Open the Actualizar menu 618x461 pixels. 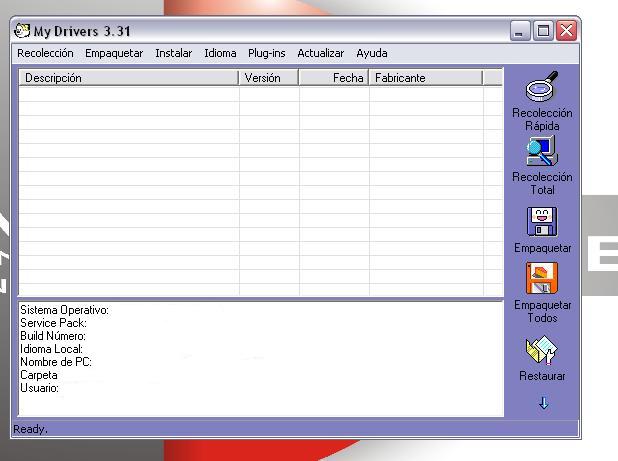(x=320, y=53)
